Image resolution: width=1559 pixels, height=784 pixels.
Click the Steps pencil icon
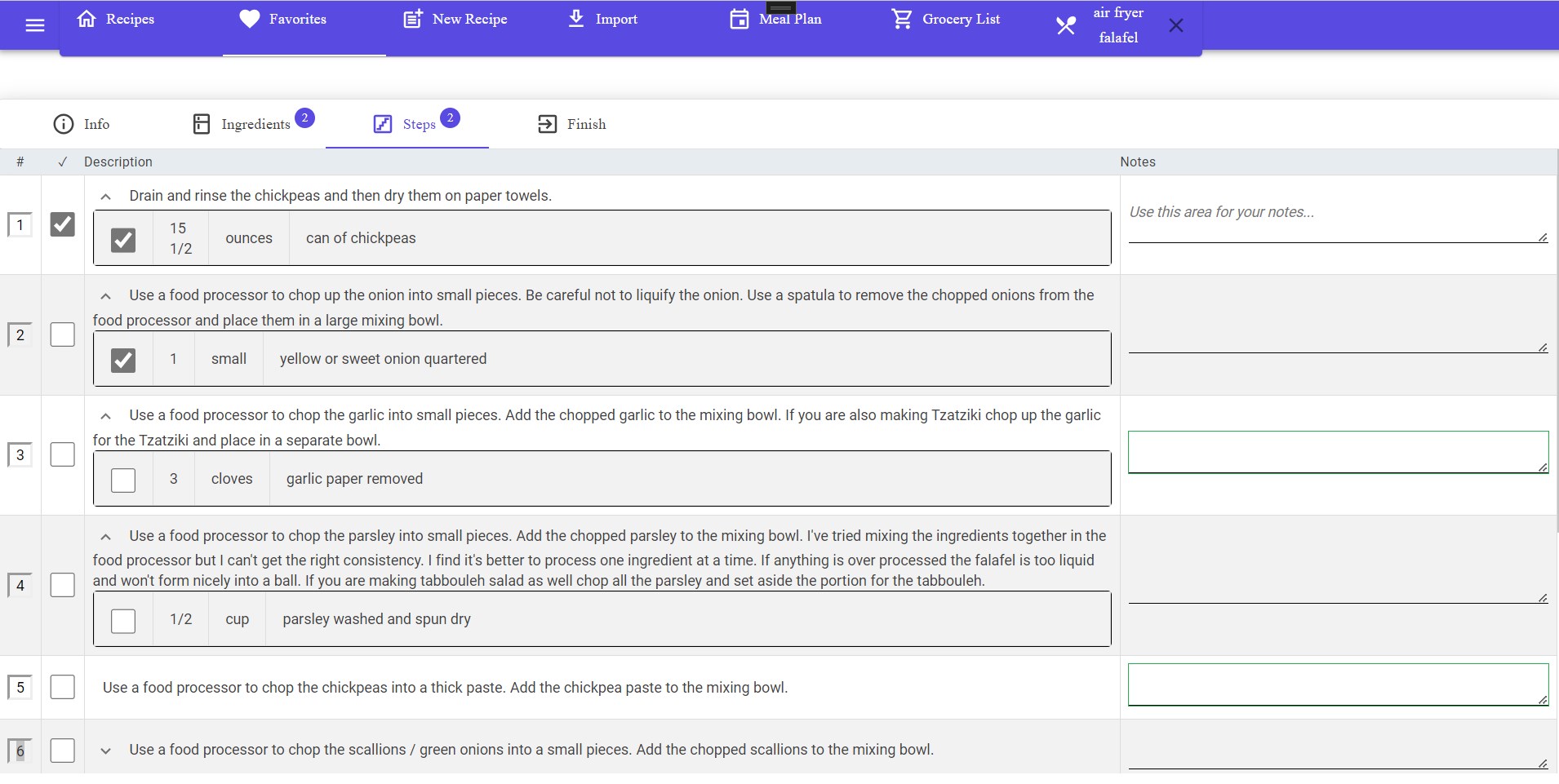point(383,124)
